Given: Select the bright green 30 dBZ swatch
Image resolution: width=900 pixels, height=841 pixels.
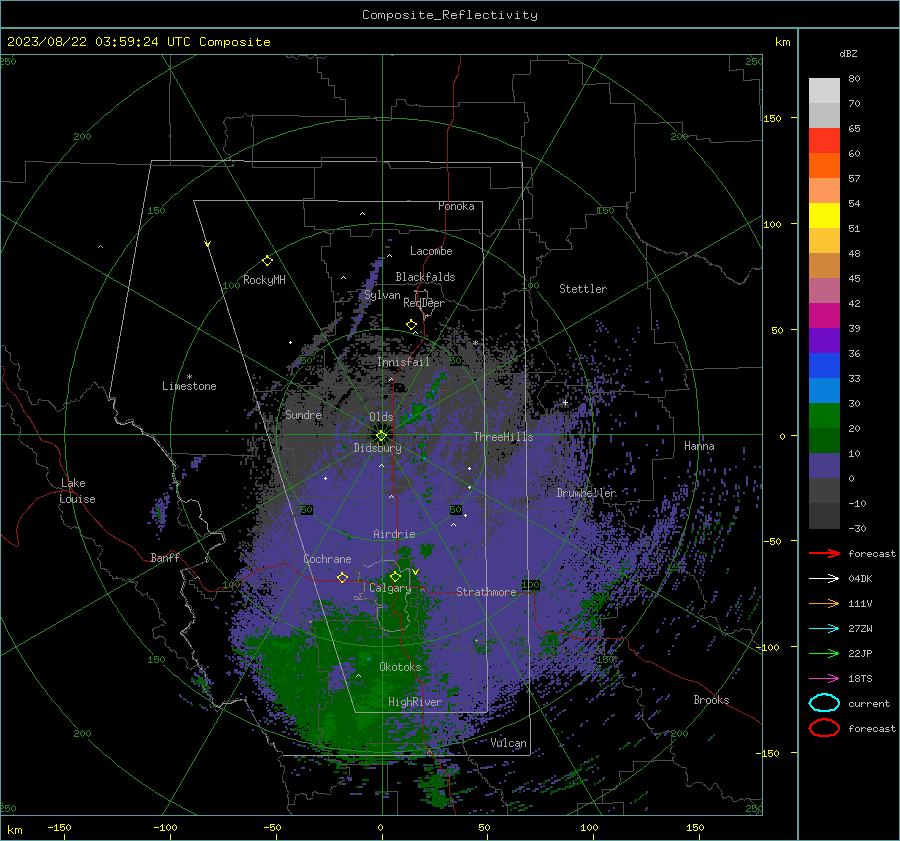Looking at the screenshot, I should 824,415.
